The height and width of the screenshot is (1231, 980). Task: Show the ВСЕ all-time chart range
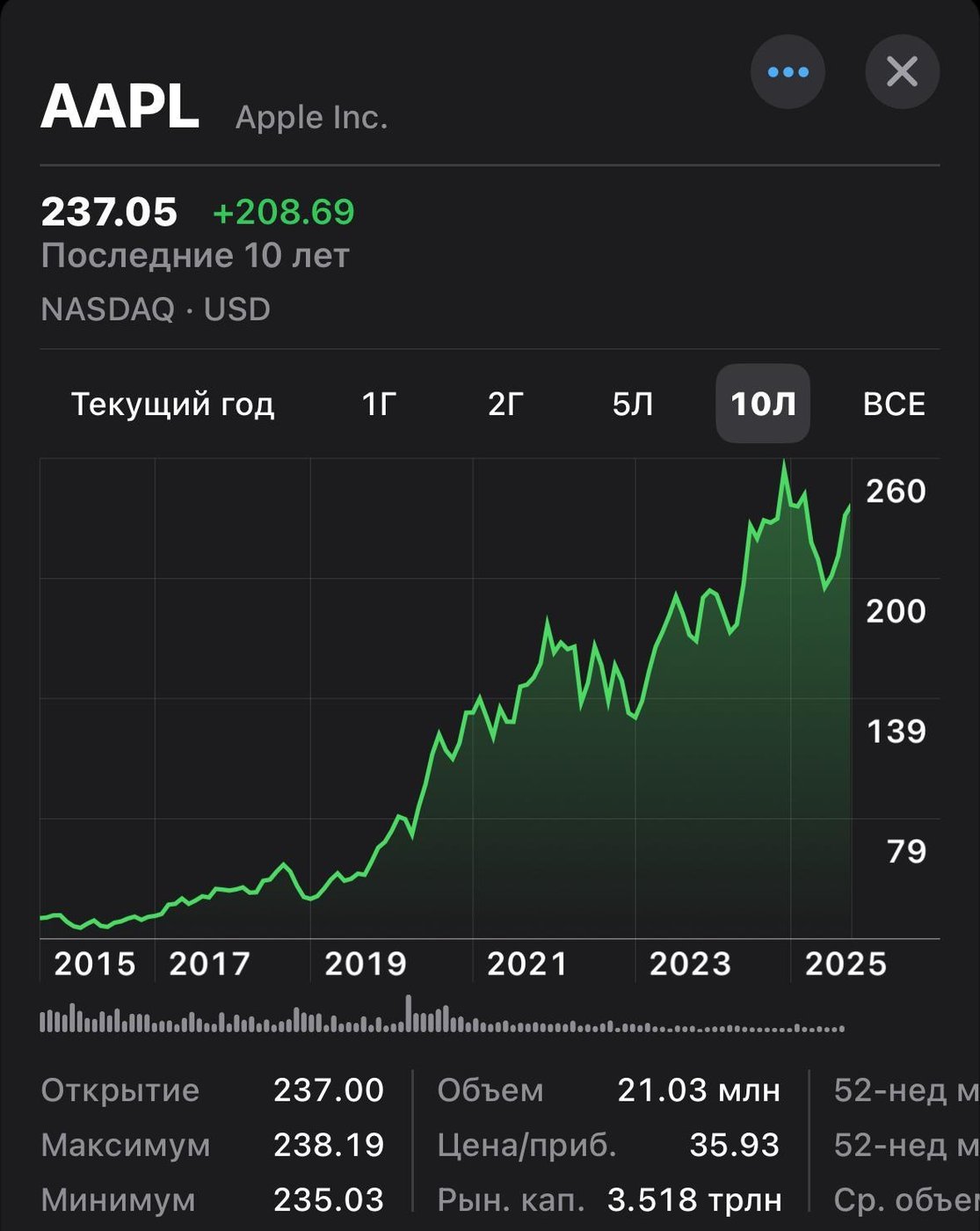point(894,404)
